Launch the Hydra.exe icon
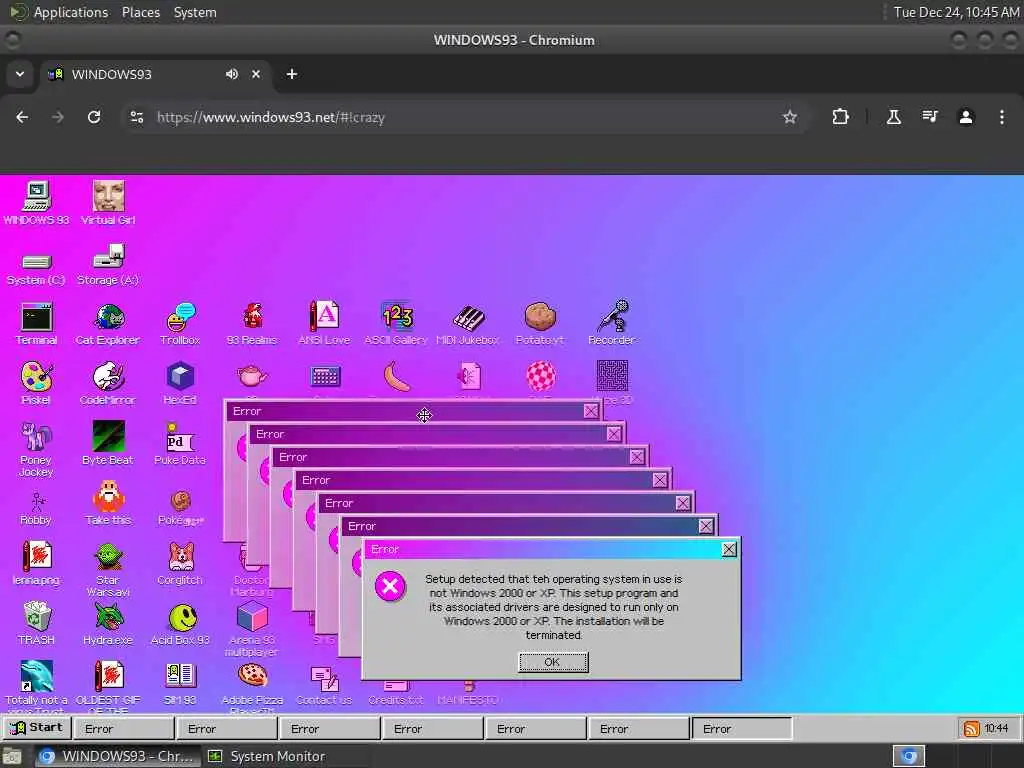The image size is (1024, 768). 108,623
